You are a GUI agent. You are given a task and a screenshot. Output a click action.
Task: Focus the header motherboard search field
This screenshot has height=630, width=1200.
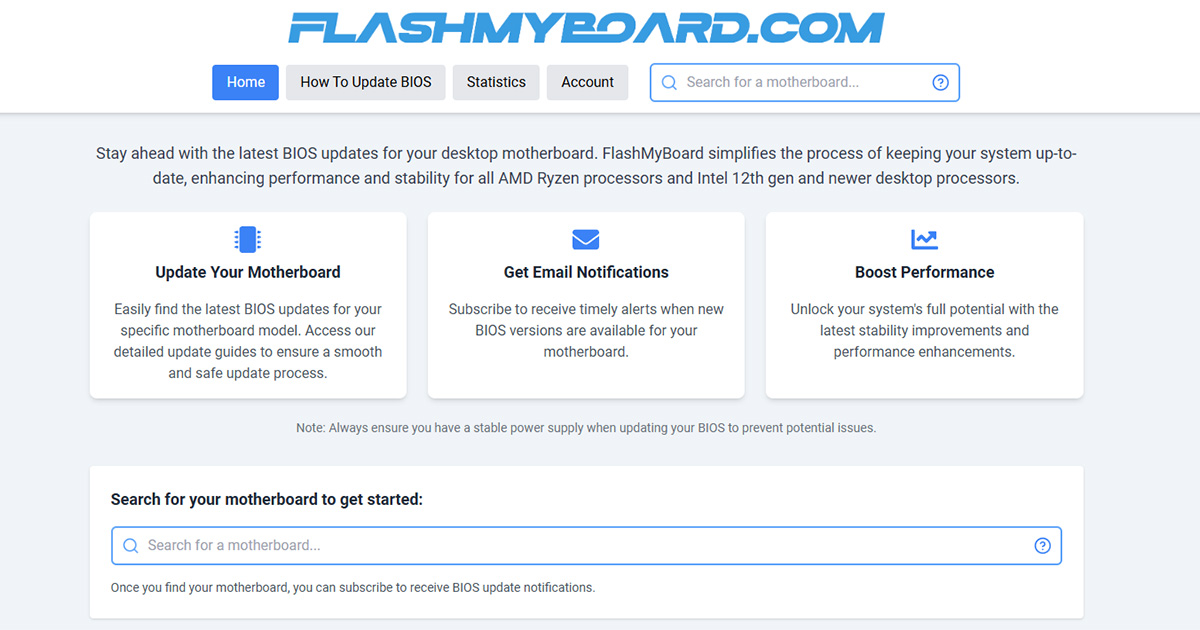(800, 83)
